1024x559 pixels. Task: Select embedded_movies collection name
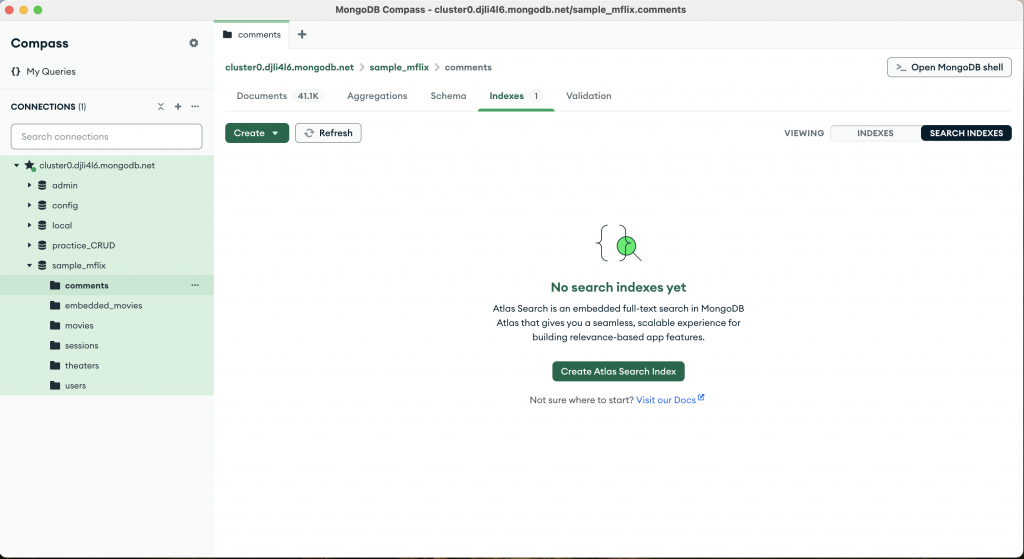click(x=103, y=306)
